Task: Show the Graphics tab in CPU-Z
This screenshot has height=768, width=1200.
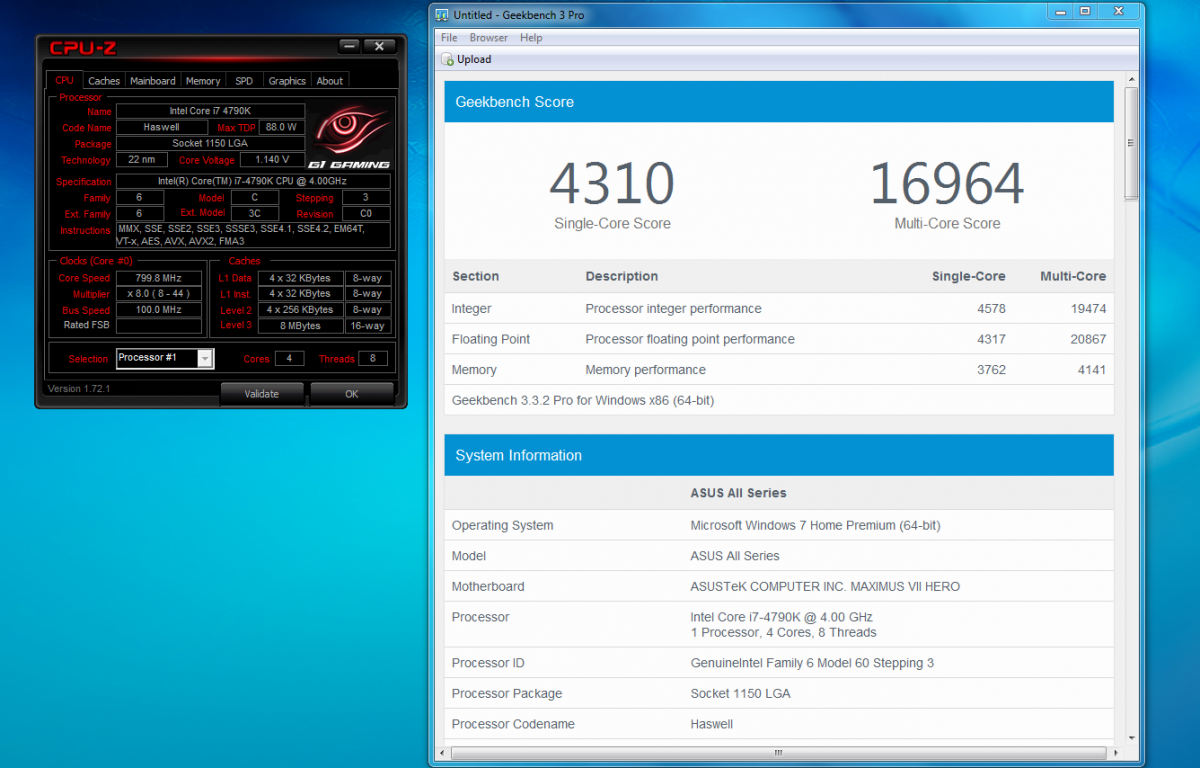Action: [x=287, y=81]
